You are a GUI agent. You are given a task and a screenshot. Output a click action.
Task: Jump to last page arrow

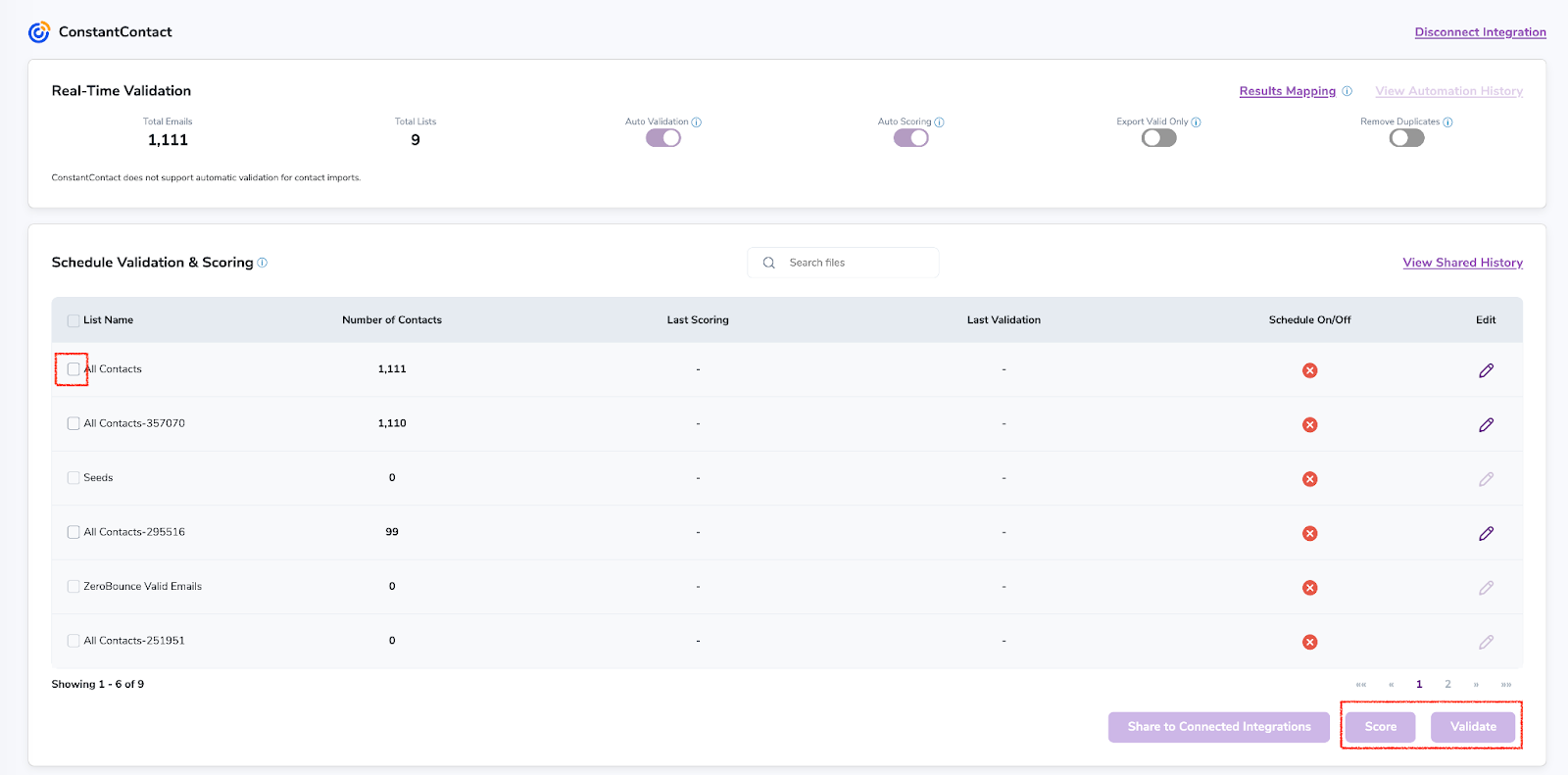click(1506, 685)
